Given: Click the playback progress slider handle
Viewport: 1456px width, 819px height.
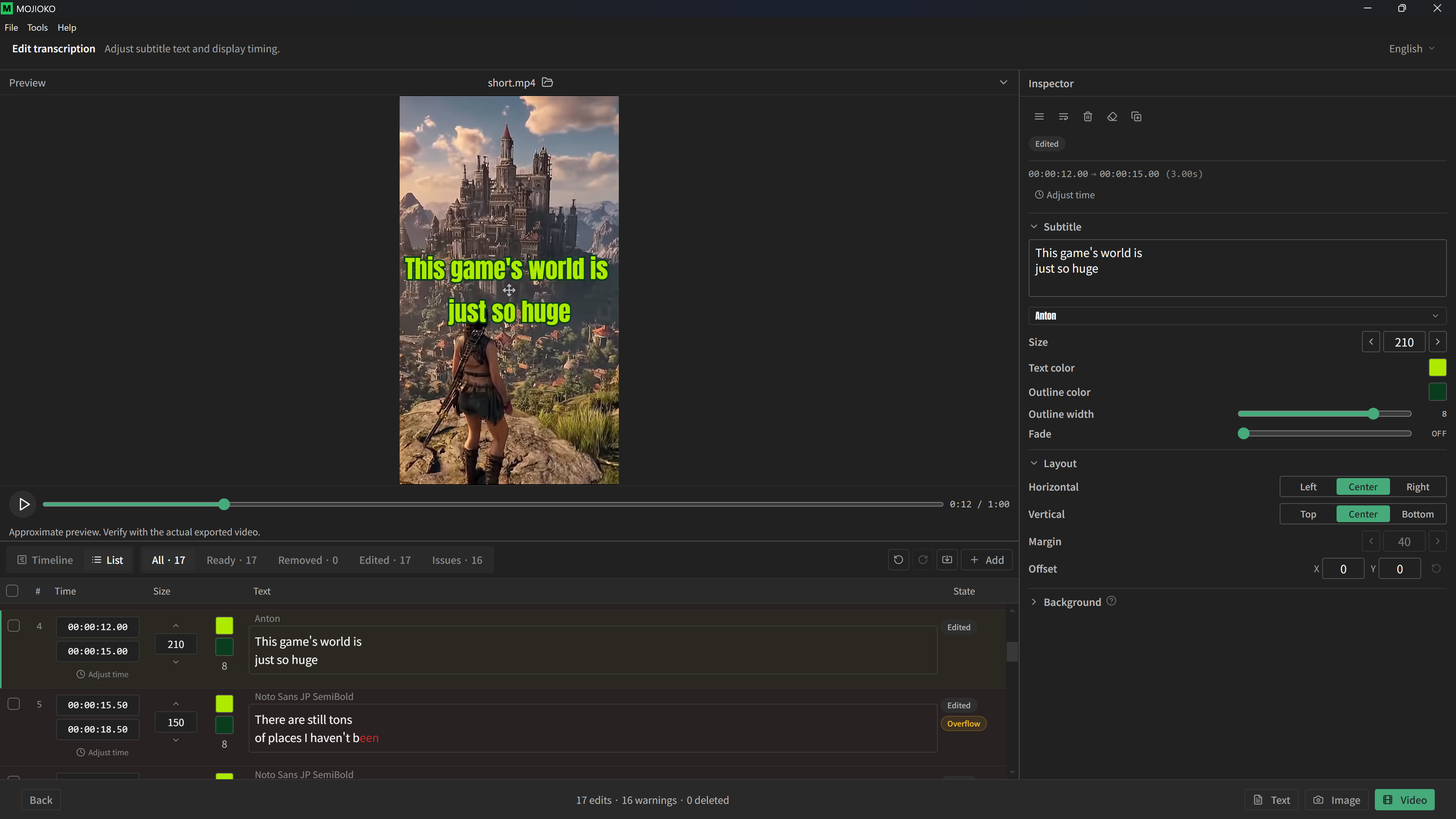Looking at the screenshot, I should (224, 504).
